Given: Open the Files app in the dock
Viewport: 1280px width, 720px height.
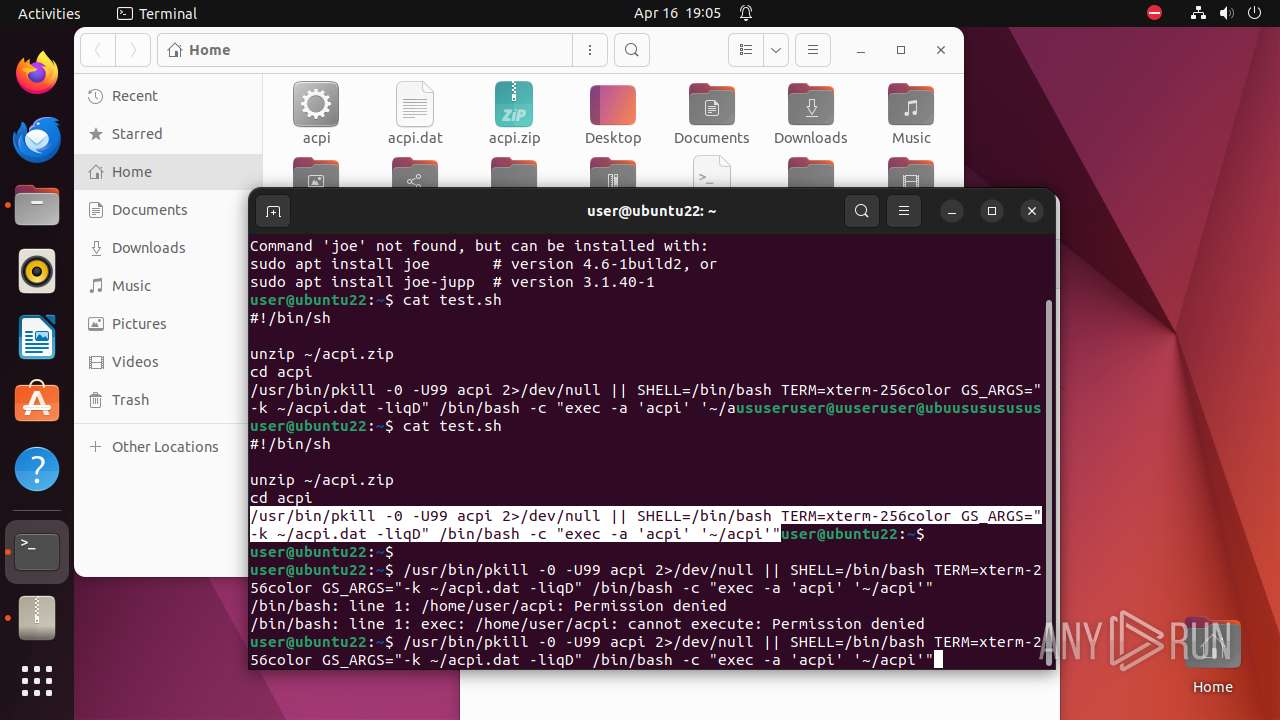Looking at the screenshot, I should pyautogui.click(x=37, y=206).
